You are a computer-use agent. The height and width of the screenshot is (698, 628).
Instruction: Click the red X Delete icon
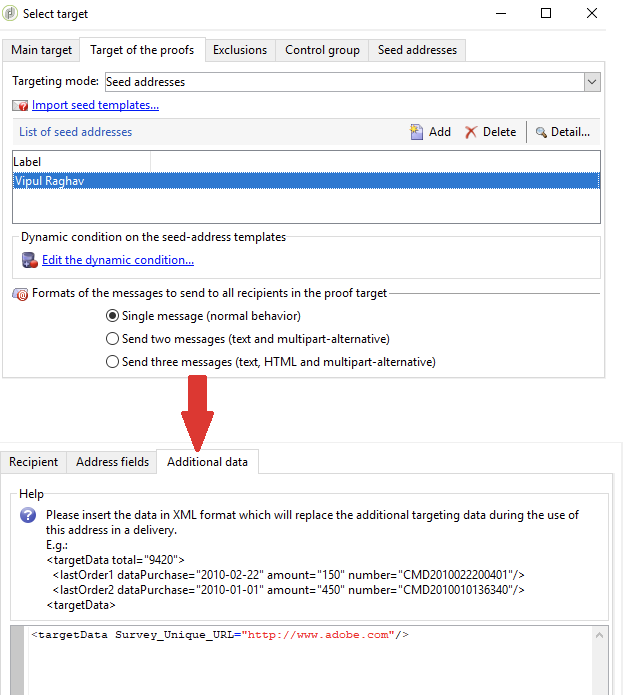pos(471,132)
